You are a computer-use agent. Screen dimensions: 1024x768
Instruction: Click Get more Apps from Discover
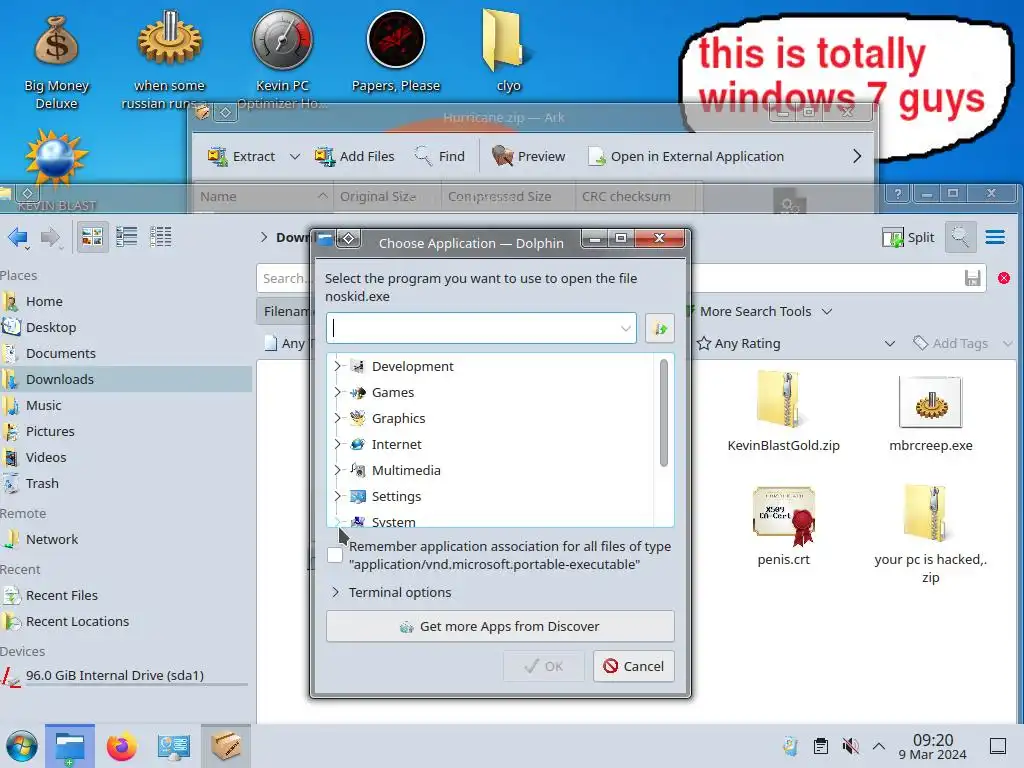[x=500, y=626]
